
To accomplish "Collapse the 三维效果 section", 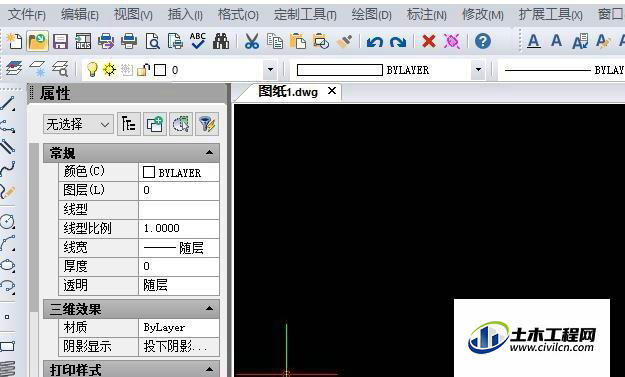I will pos(209,308).
